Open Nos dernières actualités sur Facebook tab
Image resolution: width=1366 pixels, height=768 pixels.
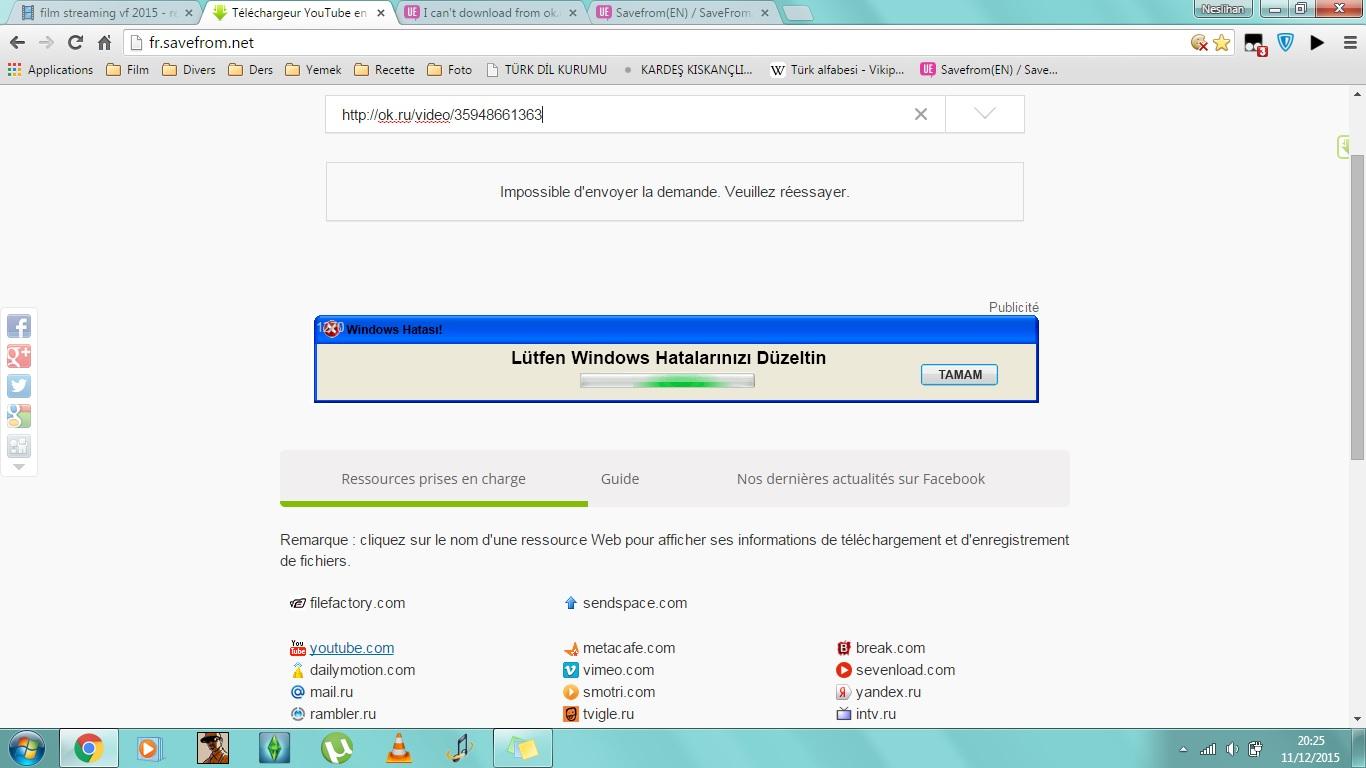(x=861, y=479)
